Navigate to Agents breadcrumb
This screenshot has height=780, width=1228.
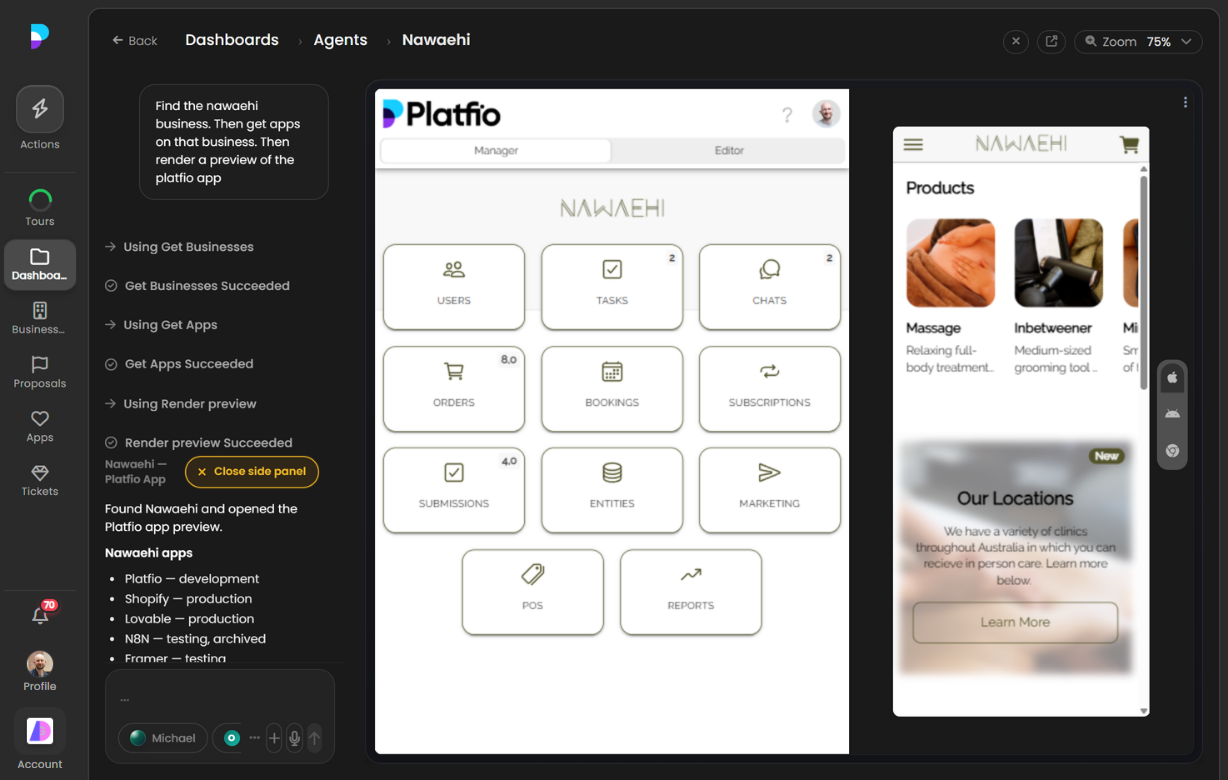[x=340, y=40]
